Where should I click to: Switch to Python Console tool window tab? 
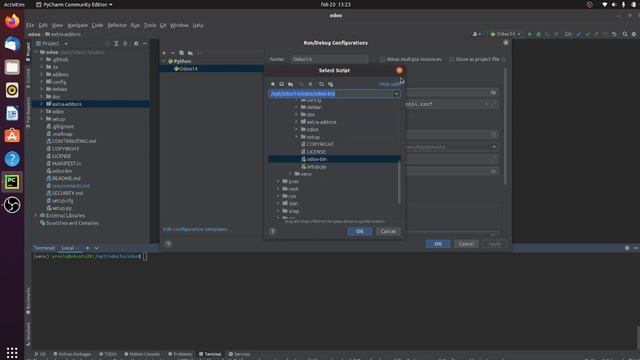pos(142,354)
